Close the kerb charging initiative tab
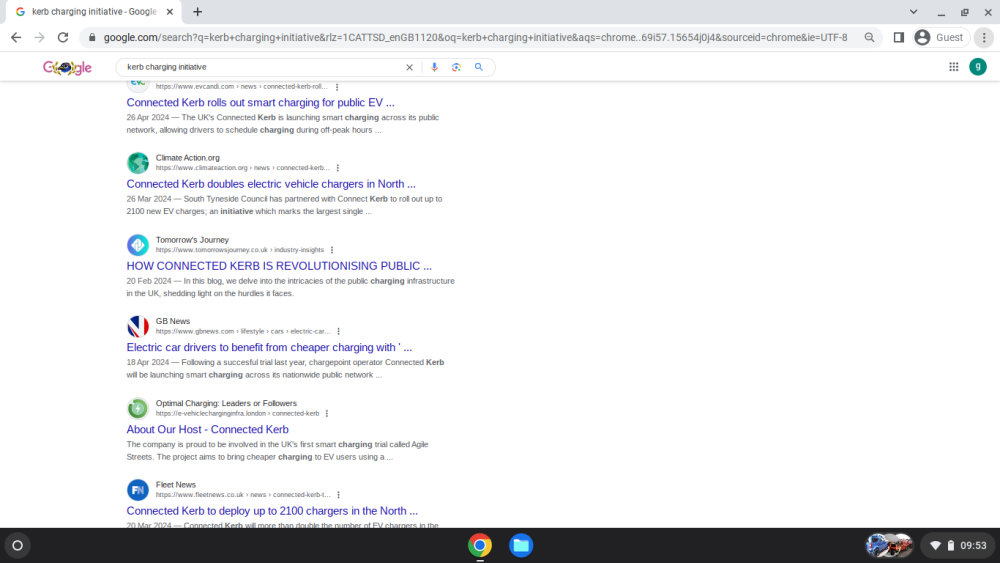This screenshot has width=1000, height=563. coord(170,11)
